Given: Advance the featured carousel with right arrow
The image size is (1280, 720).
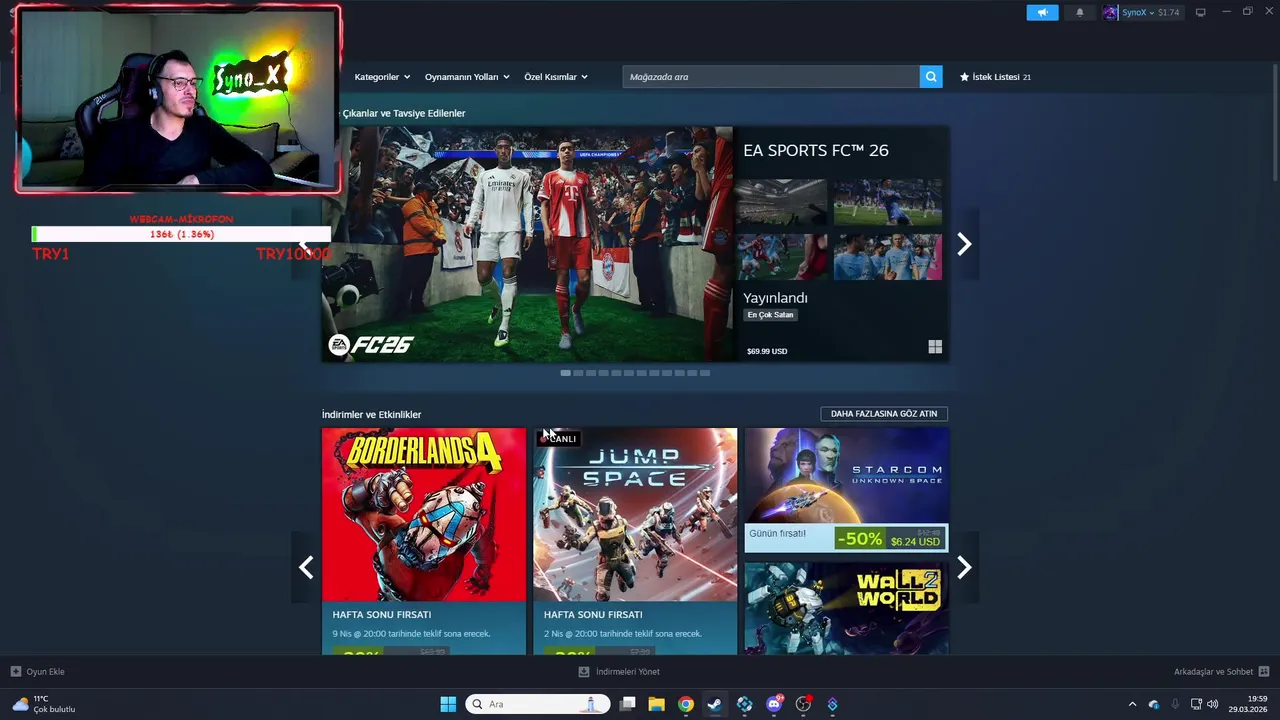Looking at the screenshot, I should click(964, 244).
